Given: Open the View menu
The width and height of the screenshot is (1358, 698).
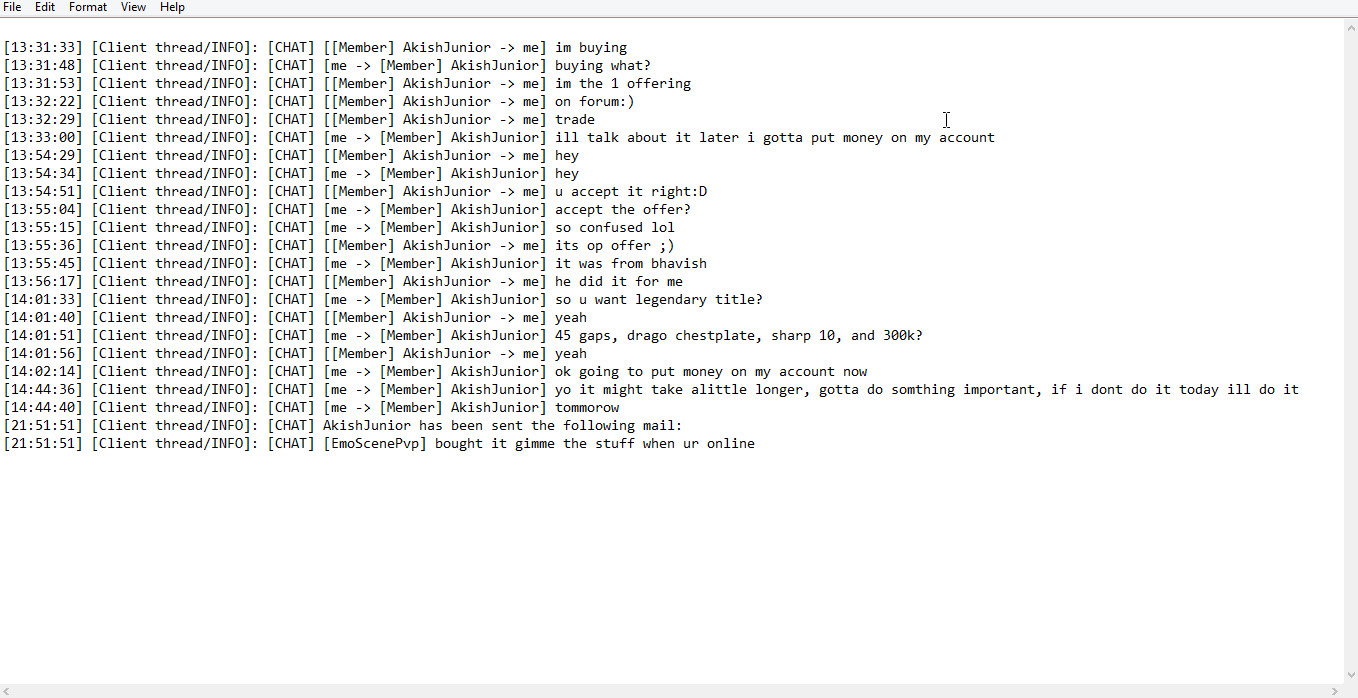Looking at the screenshot, I should 133,7.
